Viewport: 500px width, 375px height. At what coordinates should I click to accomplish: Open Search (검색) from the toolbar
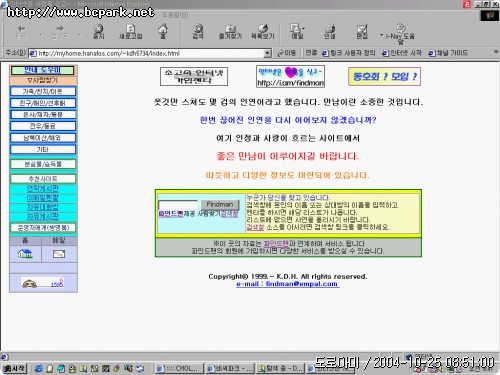pos(198,32)
